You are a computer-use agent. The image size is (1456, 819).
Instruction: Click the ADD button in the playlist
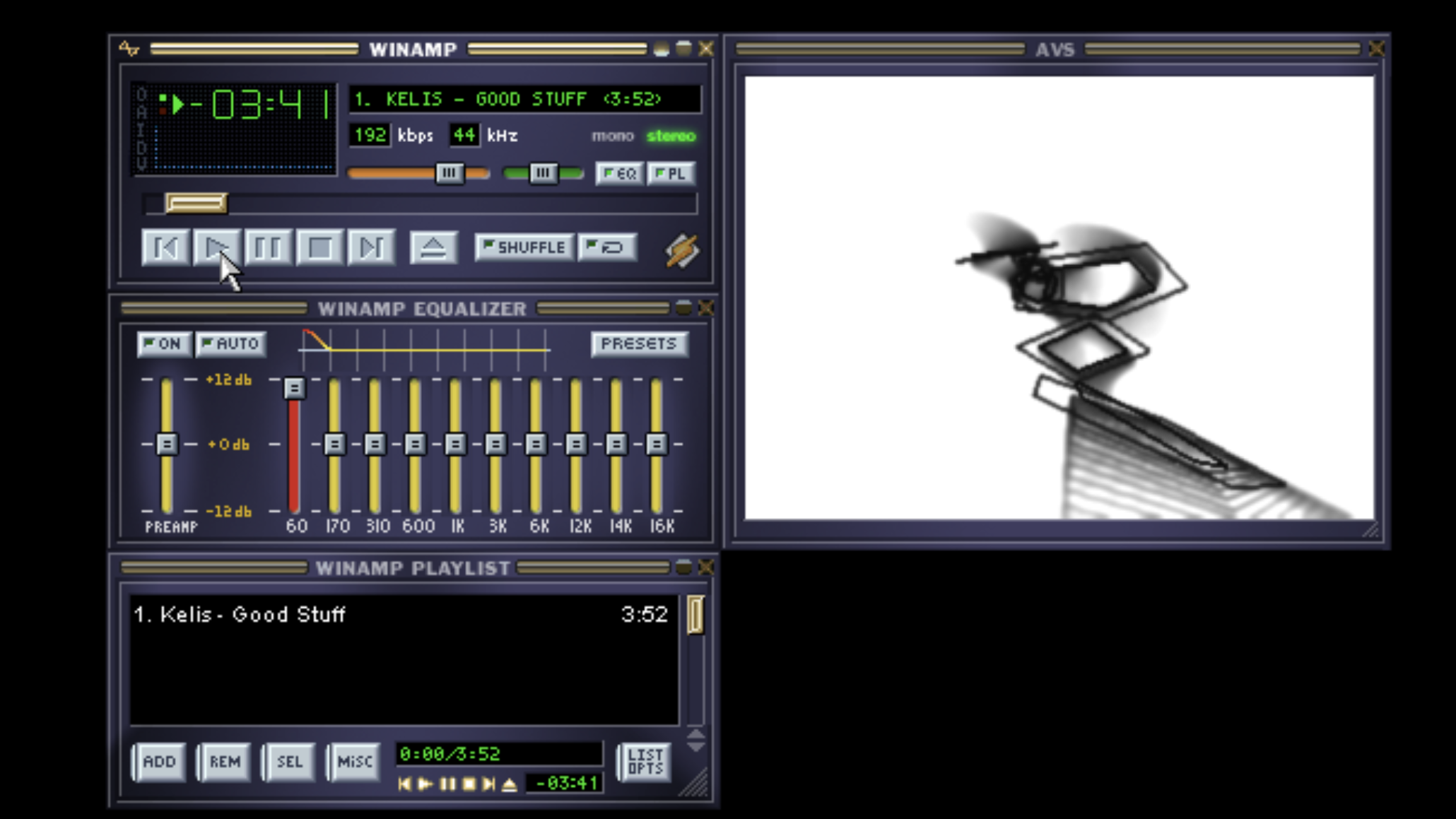160,762
